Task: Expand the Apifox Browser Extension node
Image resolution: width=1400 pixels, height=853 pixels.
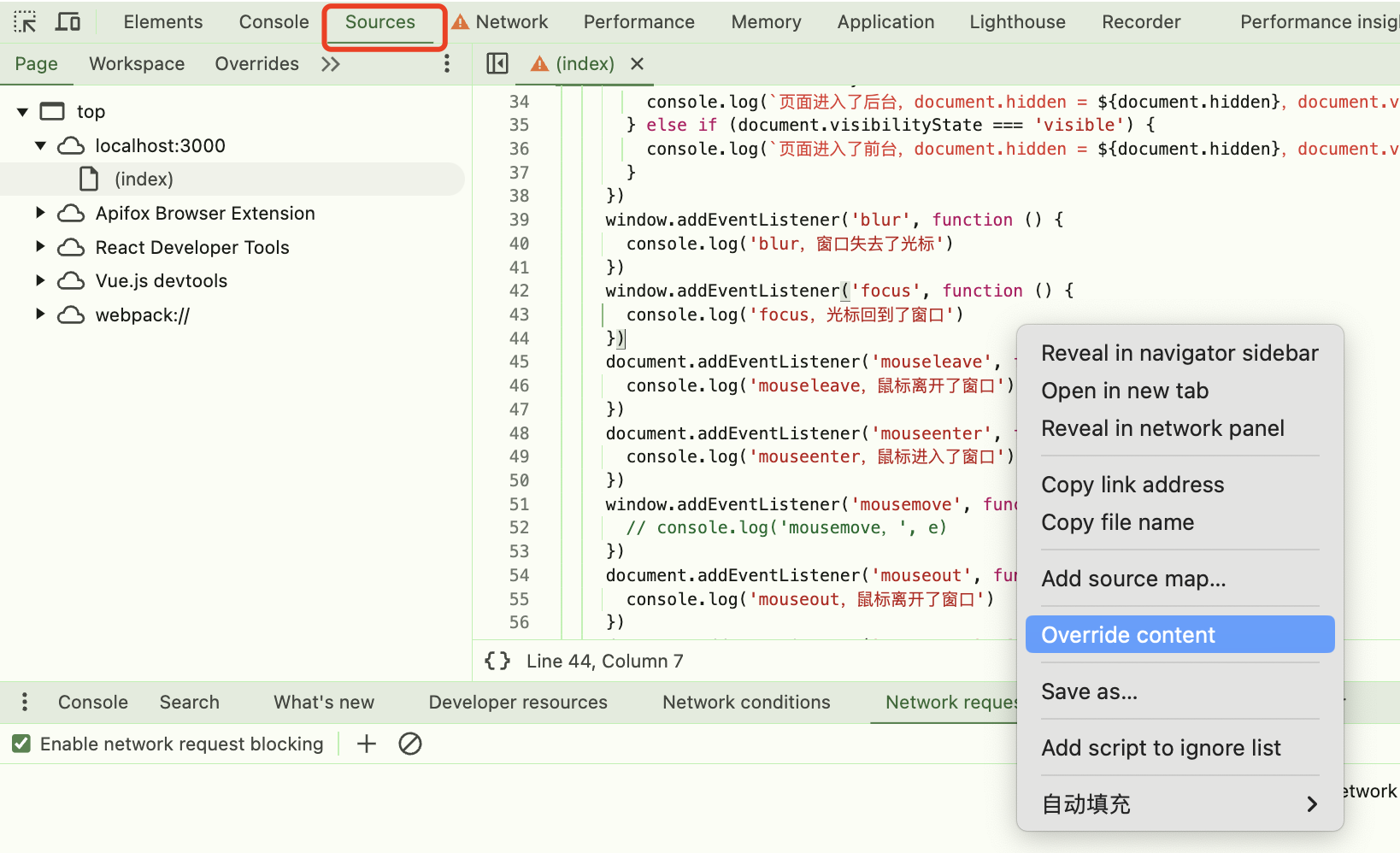Action: click(39, 212)
